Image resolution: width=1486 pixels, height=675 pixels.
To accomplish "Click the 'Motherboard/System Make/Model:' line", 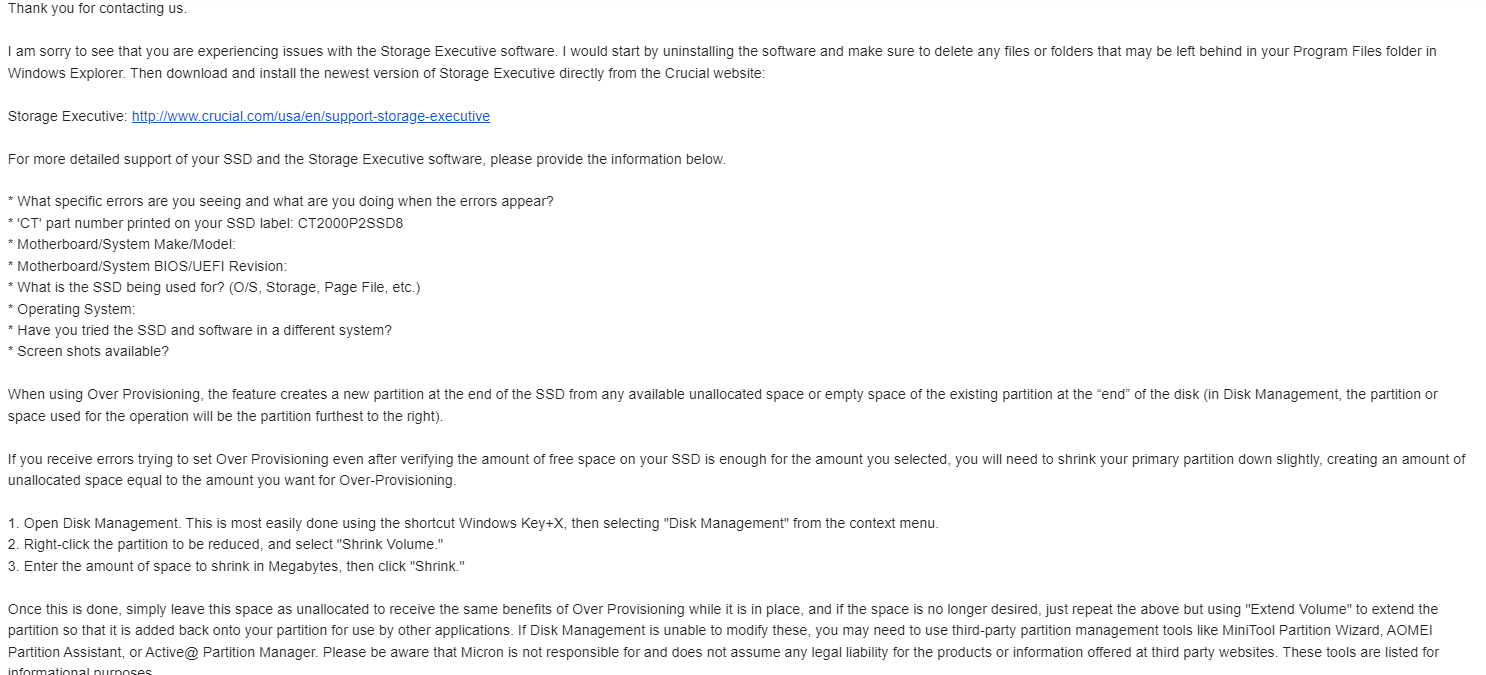I will coord(122,244).
